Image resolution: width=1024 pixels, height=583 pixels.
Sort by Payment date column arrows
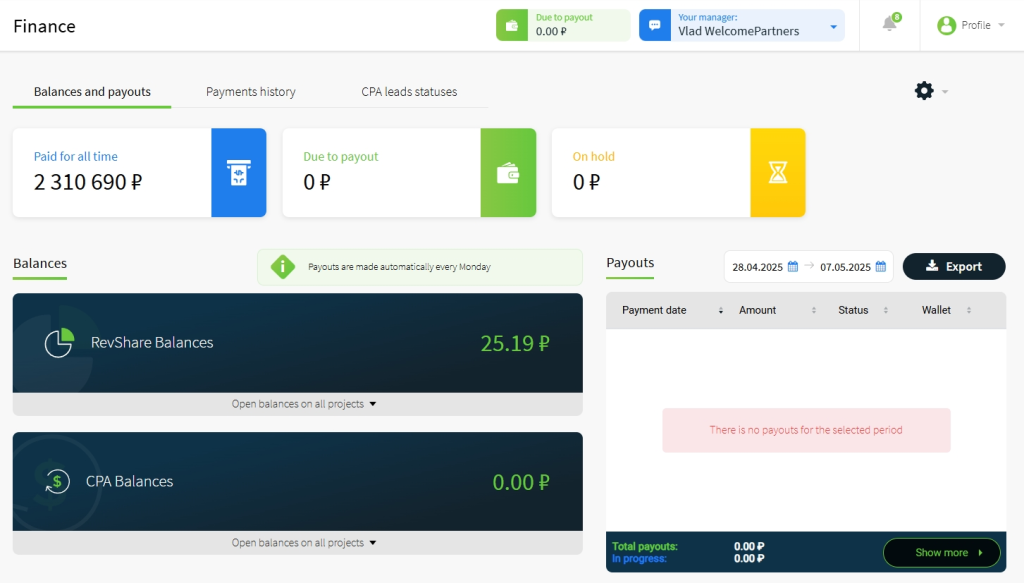[721, 311]
